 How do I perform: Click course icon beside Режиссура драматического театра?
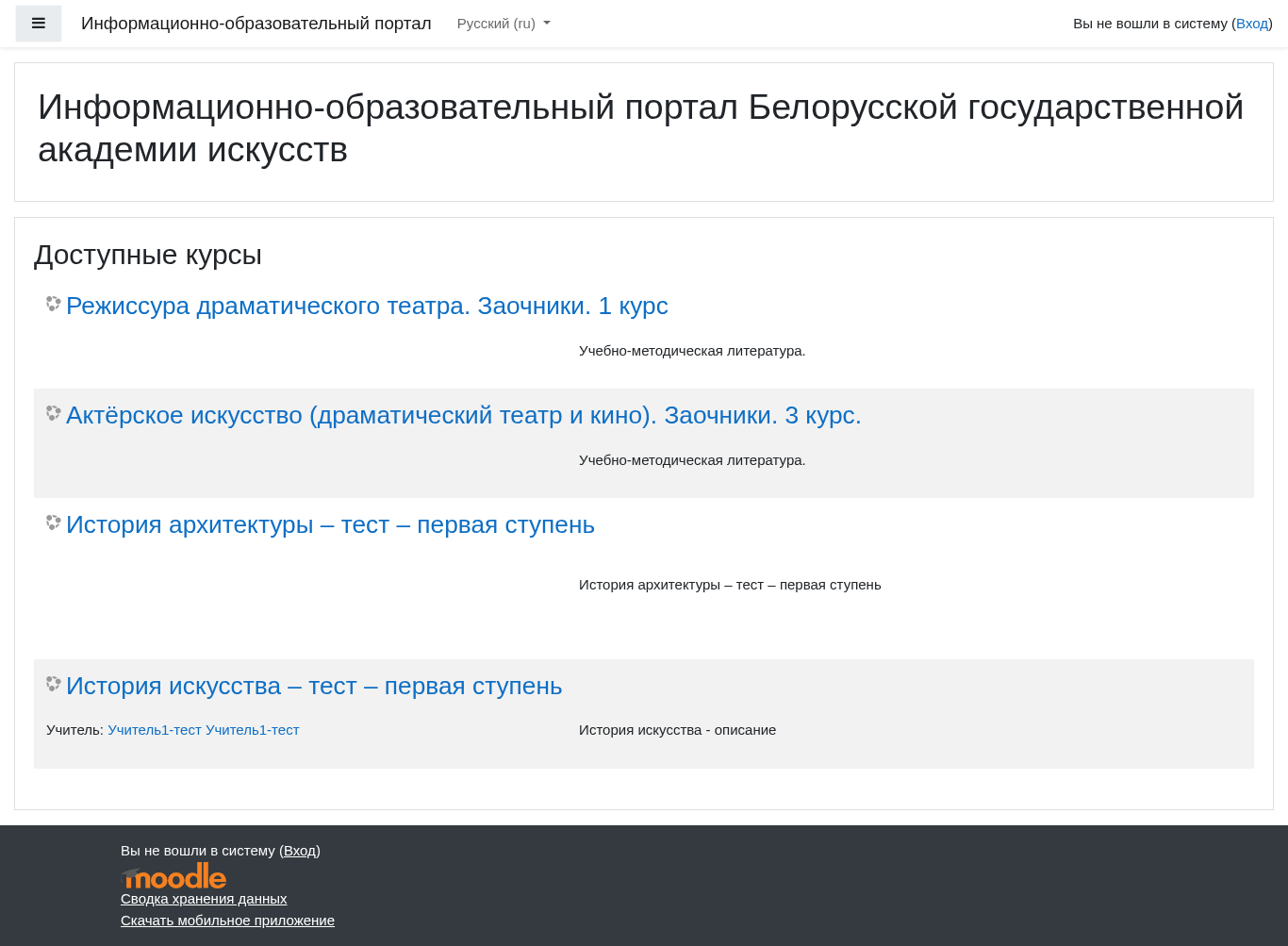pyautogui.click(x=54, y=304)
